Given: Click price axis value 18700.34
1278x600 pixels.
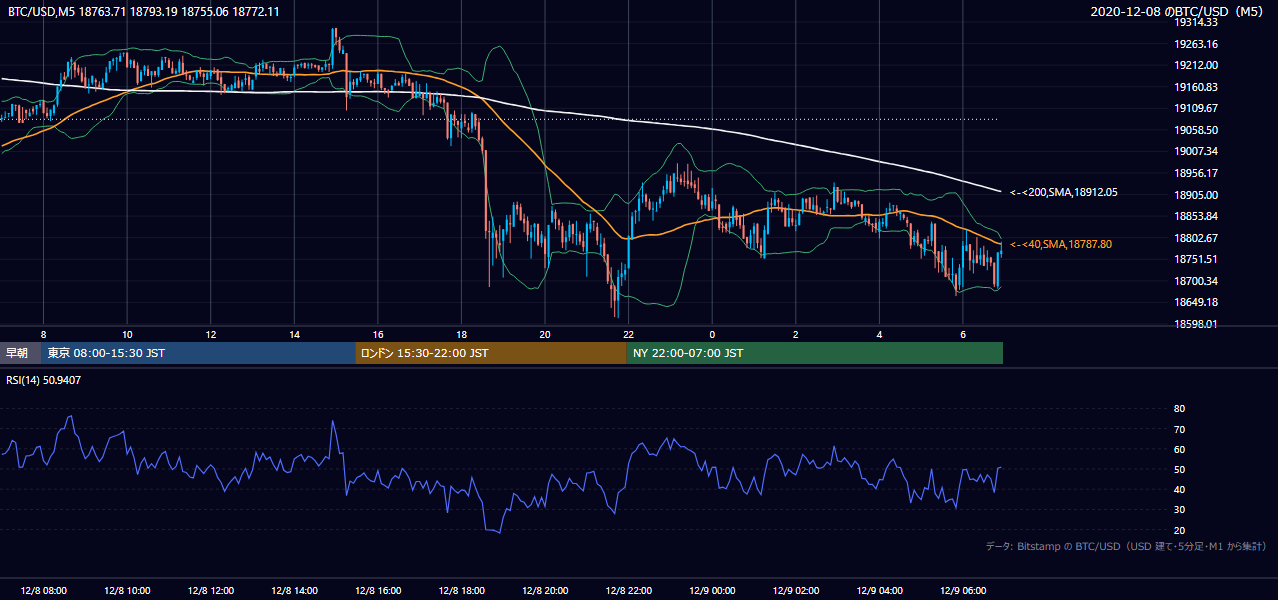Looking at the screenshot, I should 1196,281.
